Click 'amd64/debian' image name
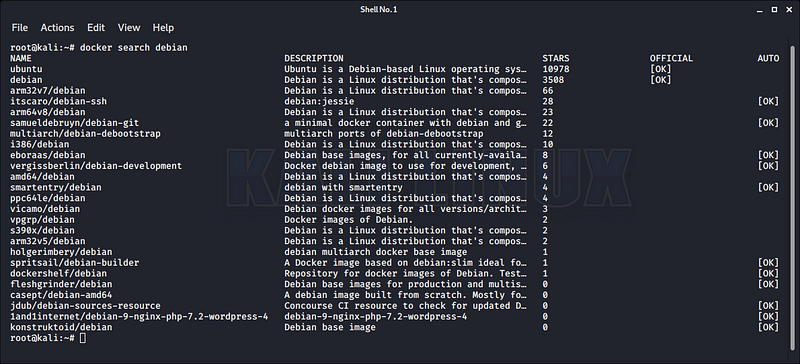Screen dimensions: 800x364 click(x=42, y=177)
